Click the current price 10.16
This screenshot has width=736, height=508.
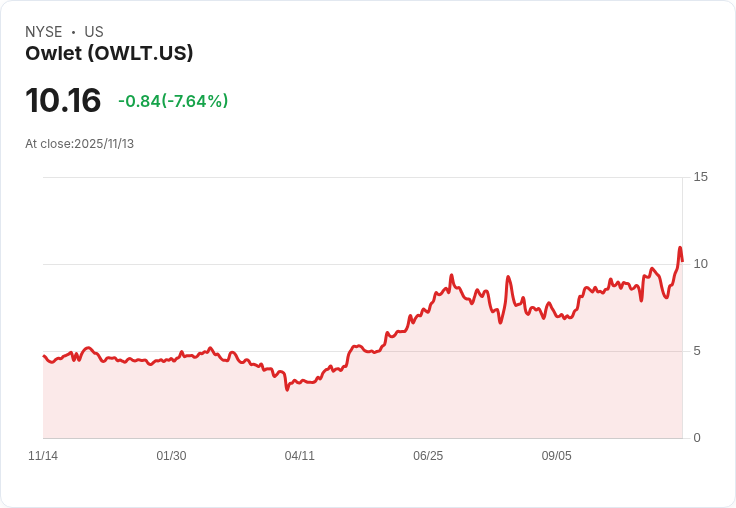pos(63,100)
